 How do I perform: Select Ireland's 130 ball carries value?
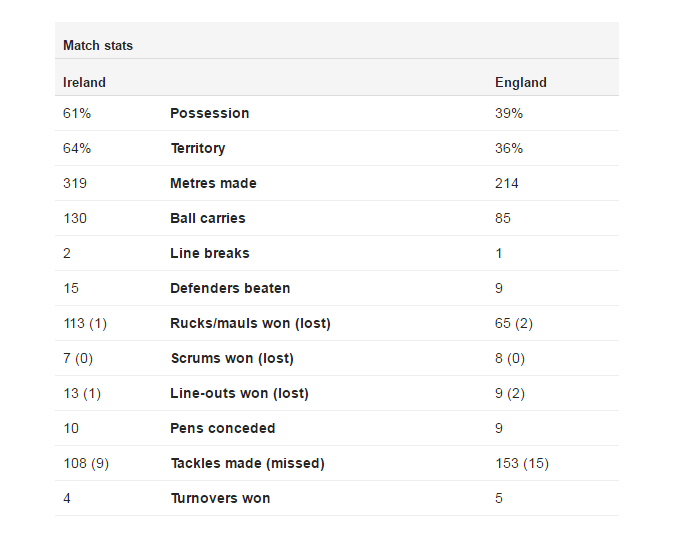point(75,218)
